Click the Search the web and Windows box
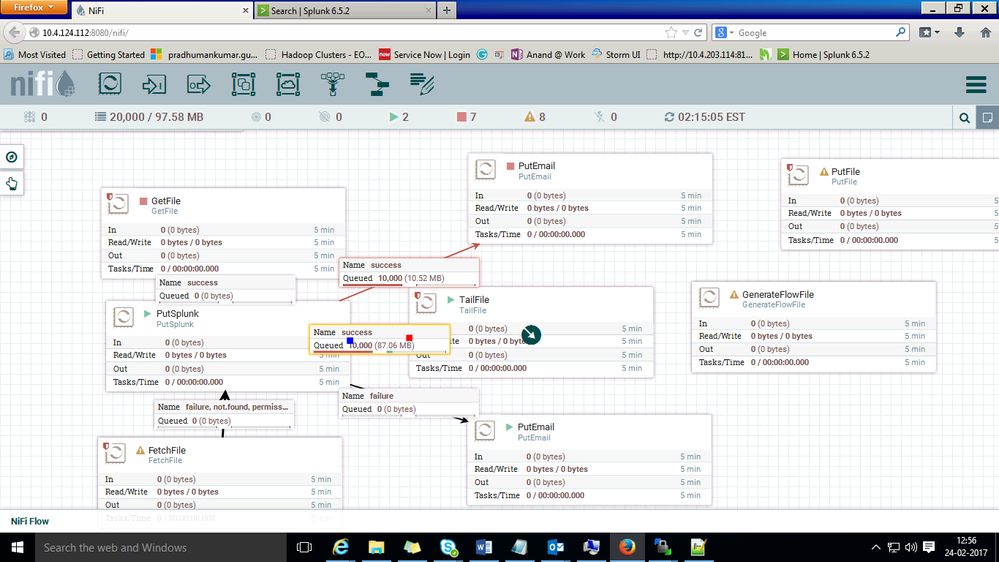Viewport: 999px width, 562px height. (x=161, y=547)
